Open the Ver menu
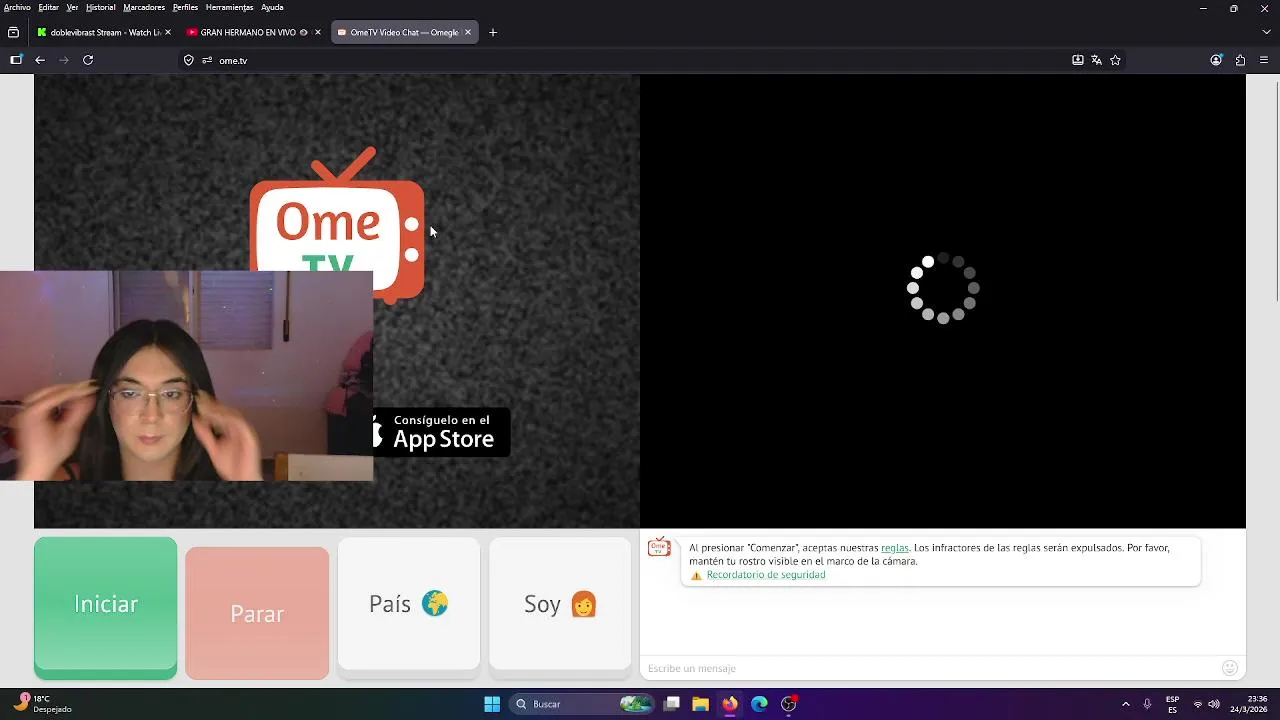This screenshot has height=720, width=1280. pyautogui.click(x=72, y=7)
